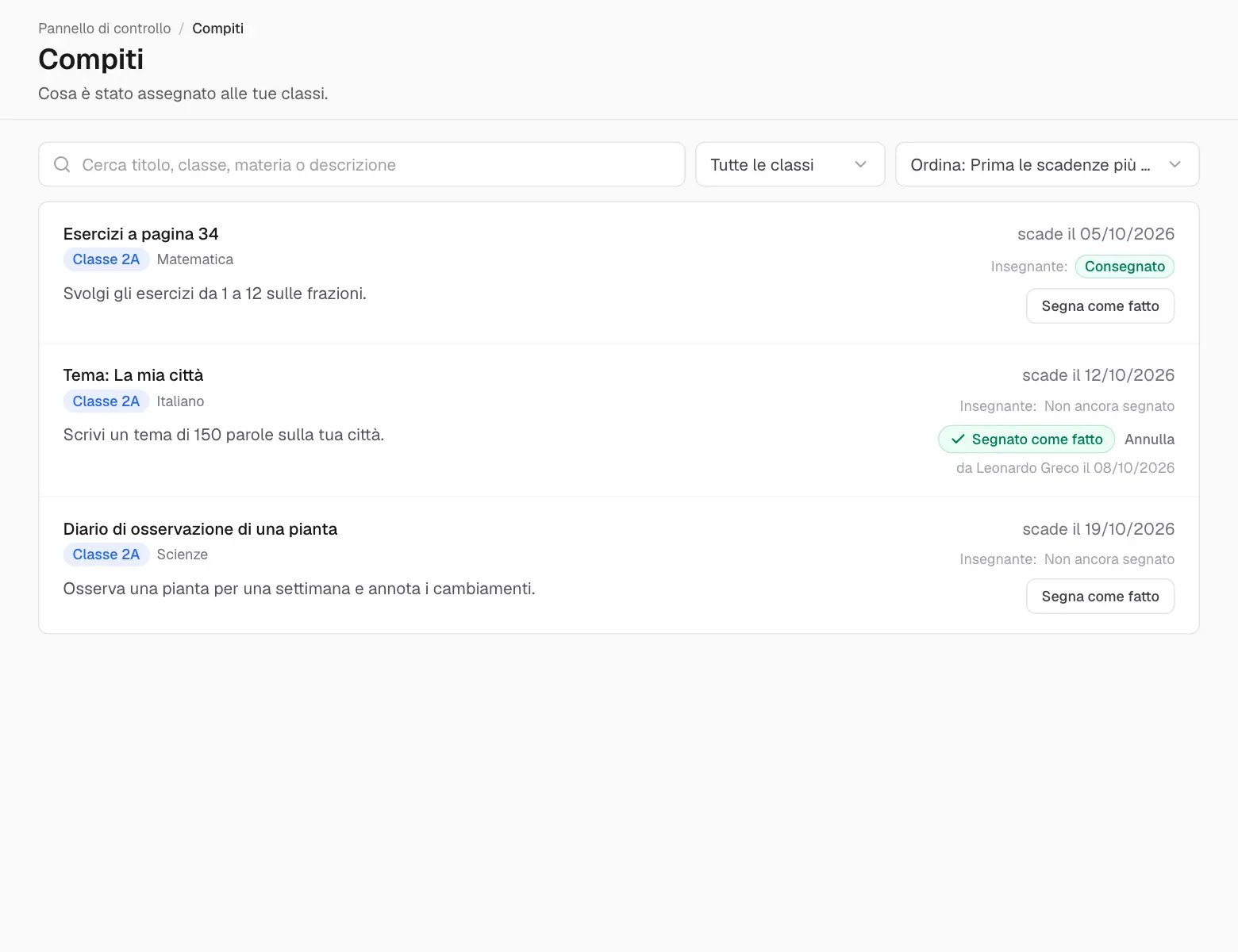The width and height of the screenshot is (1238, 952).
Task: Click the Classe 2A tag on Scienze task
Action: [106, 555]
